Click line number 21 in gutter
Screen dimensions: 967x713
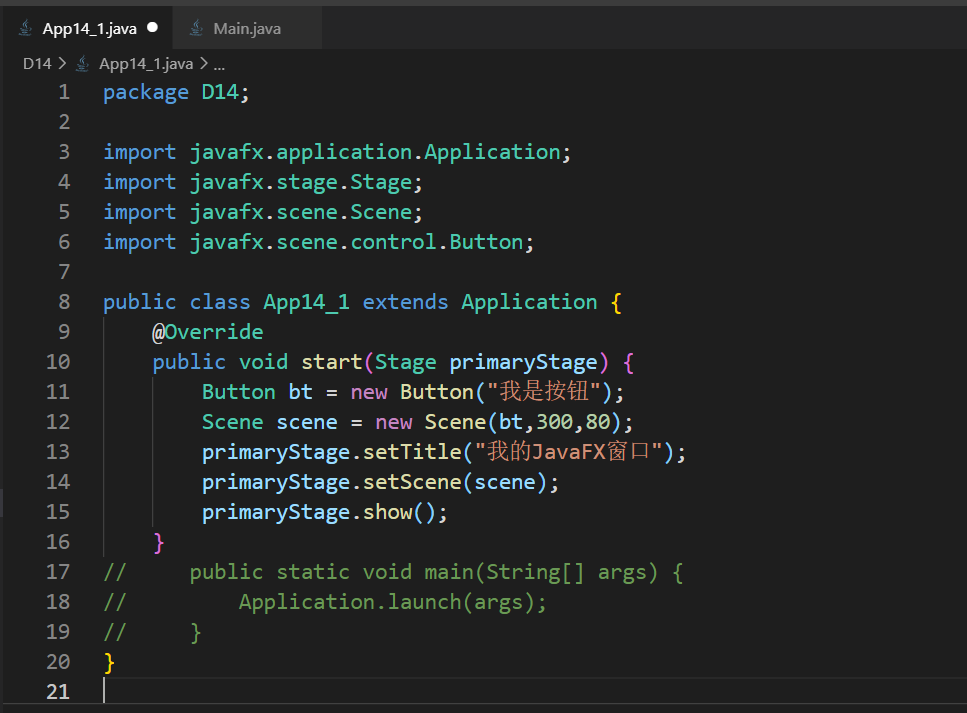click(58, 692)
